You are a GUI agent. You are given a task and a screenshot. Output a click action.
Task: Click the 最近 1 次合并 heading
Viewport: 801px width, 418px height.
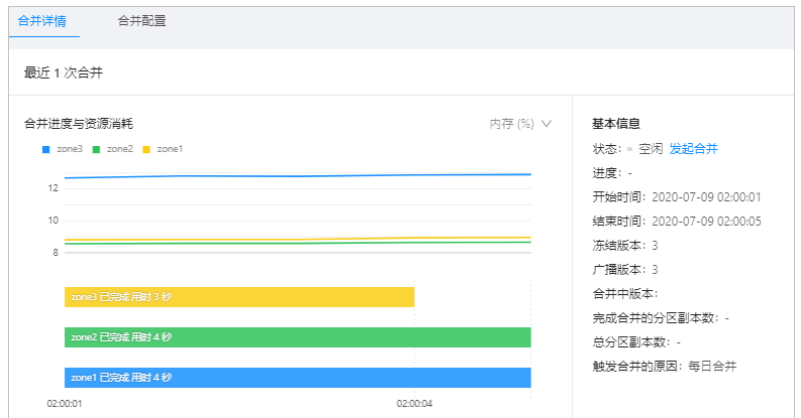(x=63, y=73)
